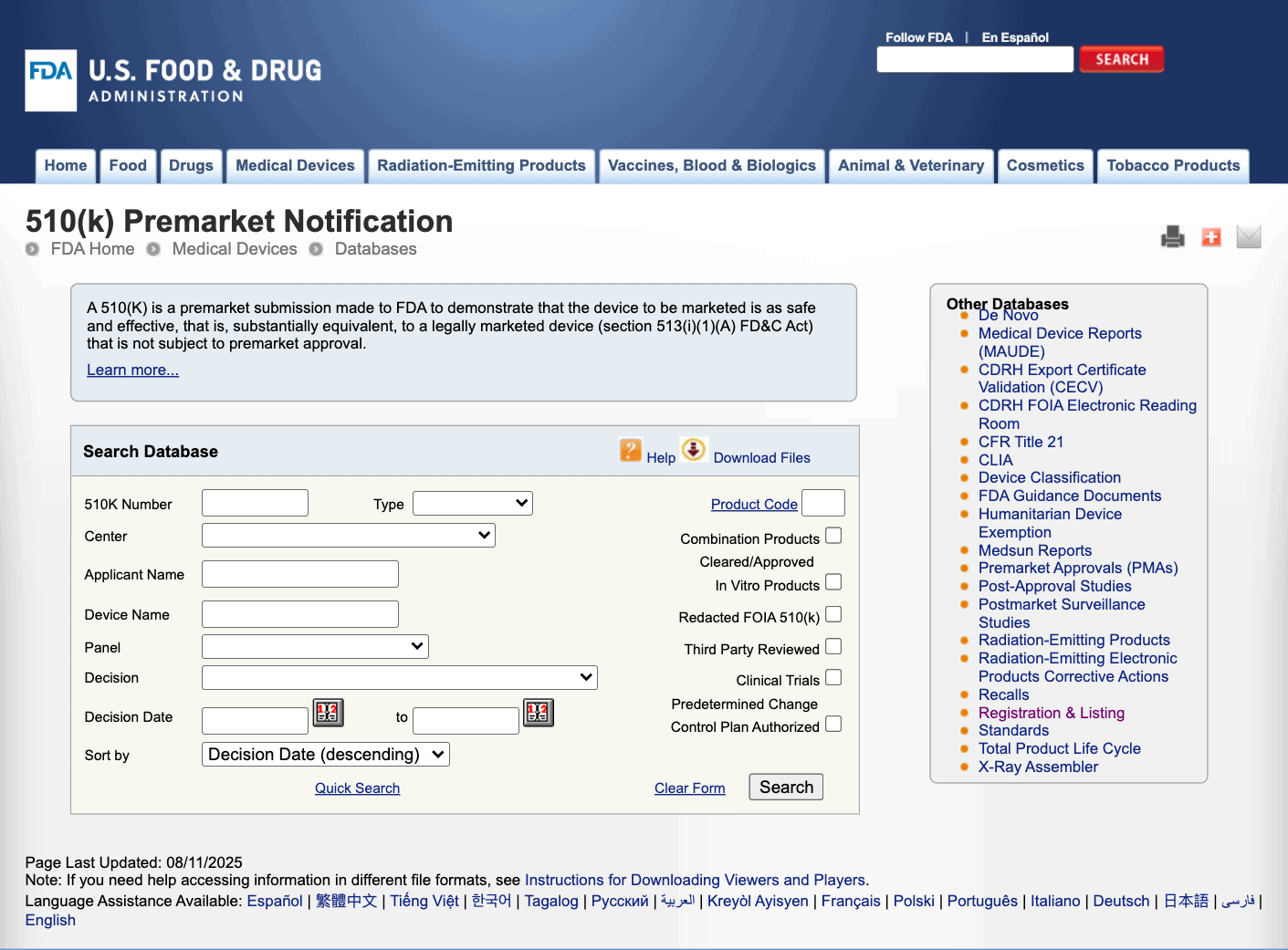
Task: Click the Search button in the form
Action: pos(785,787)
